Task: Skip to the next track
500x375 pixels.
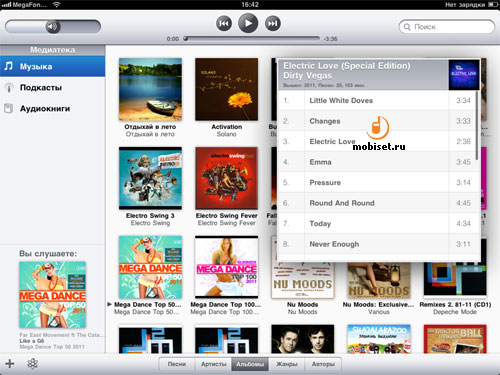Action: click(x=273, y=23)
